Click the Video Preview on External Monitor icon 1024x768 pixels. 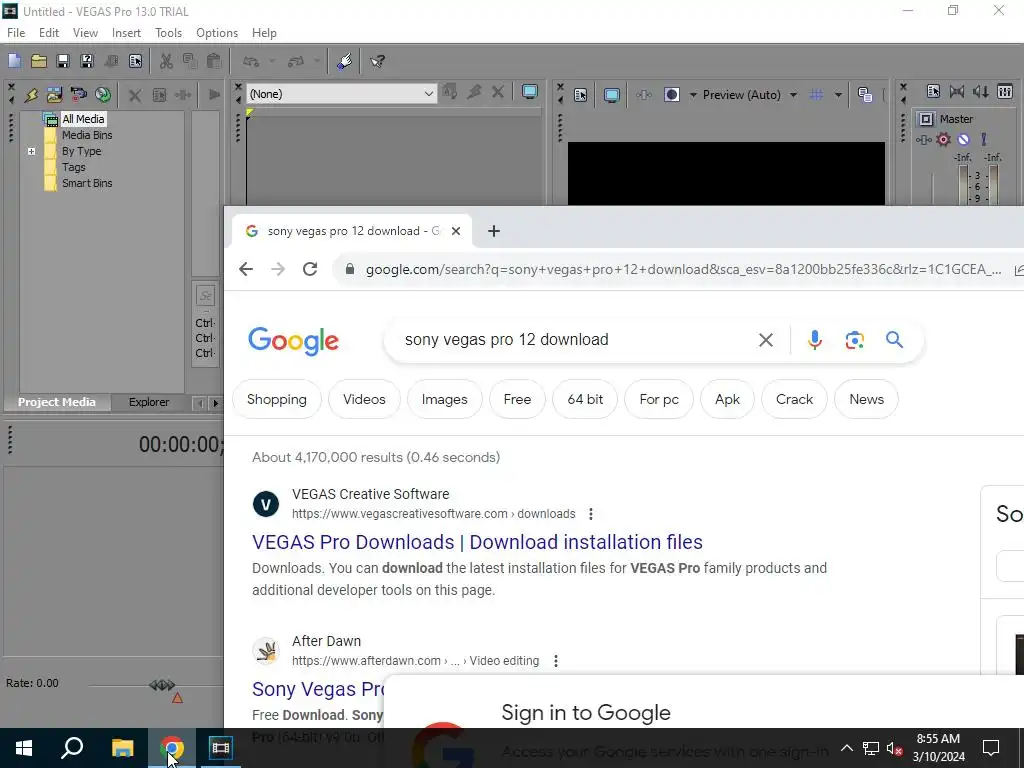612,95
